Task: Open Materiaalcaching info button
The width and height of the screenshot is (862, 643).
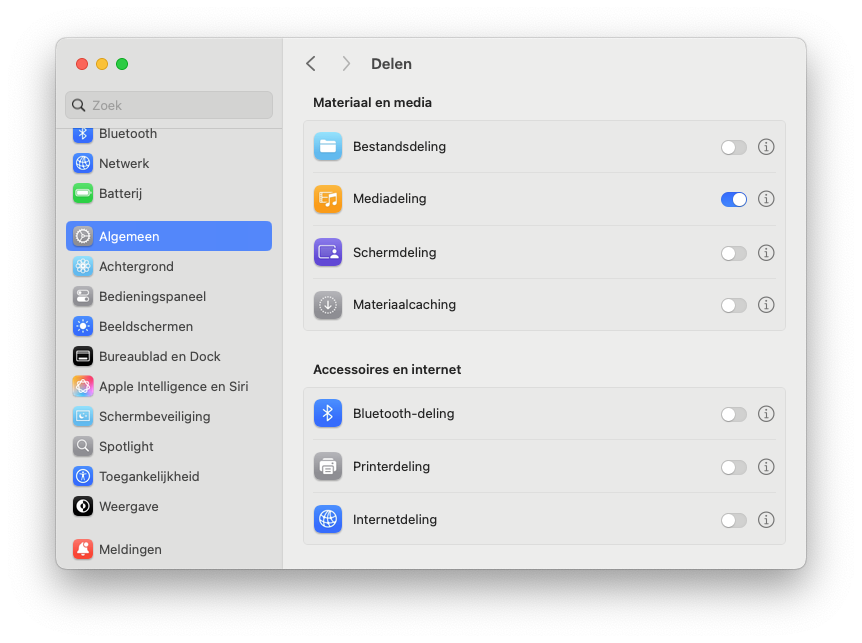Action: tap(766, 305)
